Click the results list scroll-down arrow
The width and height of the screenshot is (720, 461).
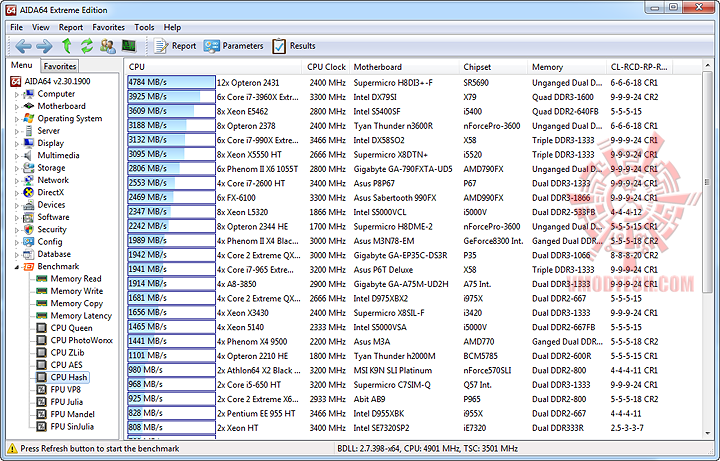(x=707, y=433)
